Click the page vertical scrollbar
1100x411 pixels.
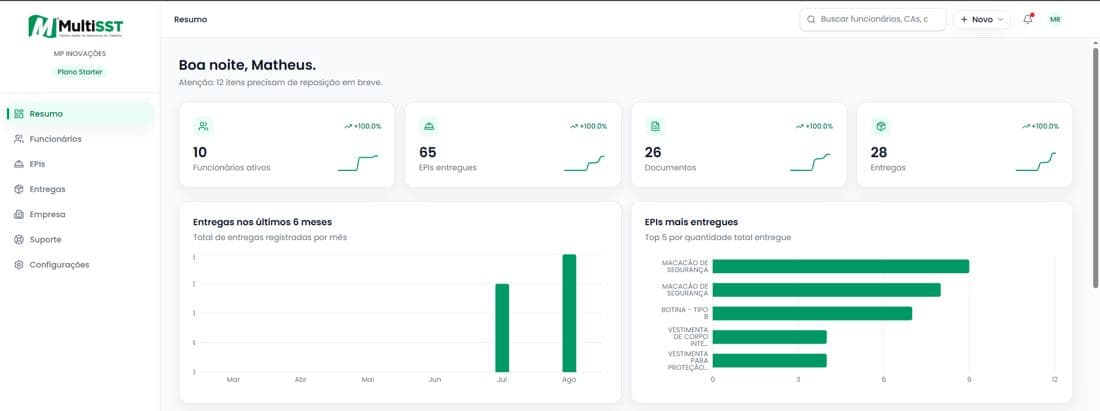pos(1095,168)
